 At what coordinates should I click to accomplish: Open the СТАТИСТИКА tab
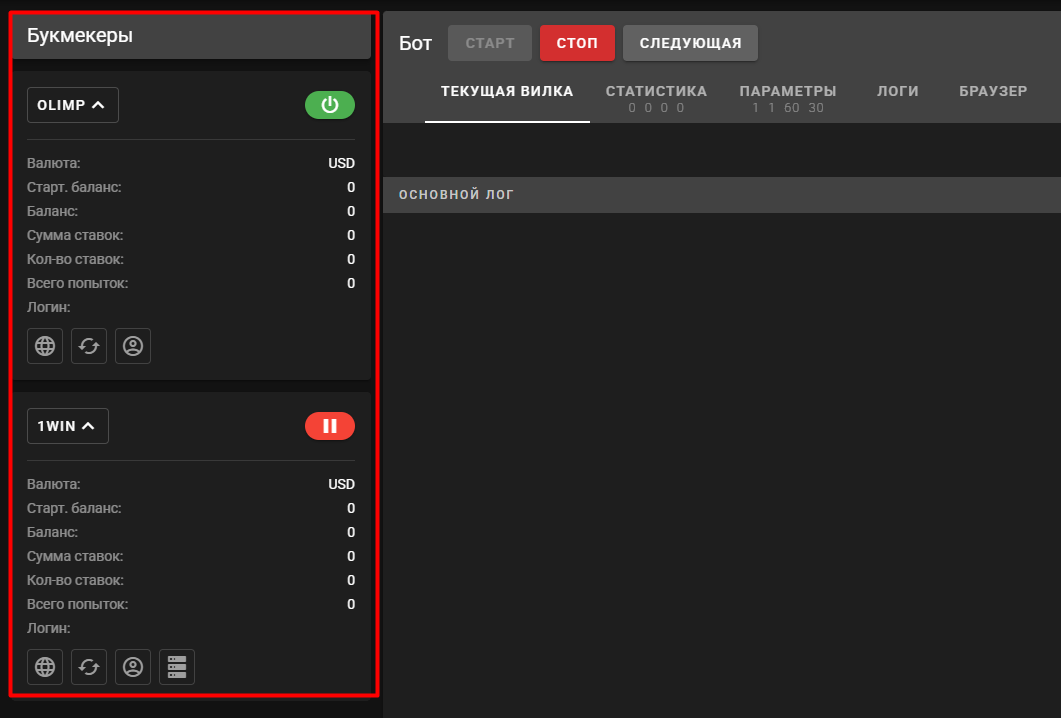[x=656, y=98]
